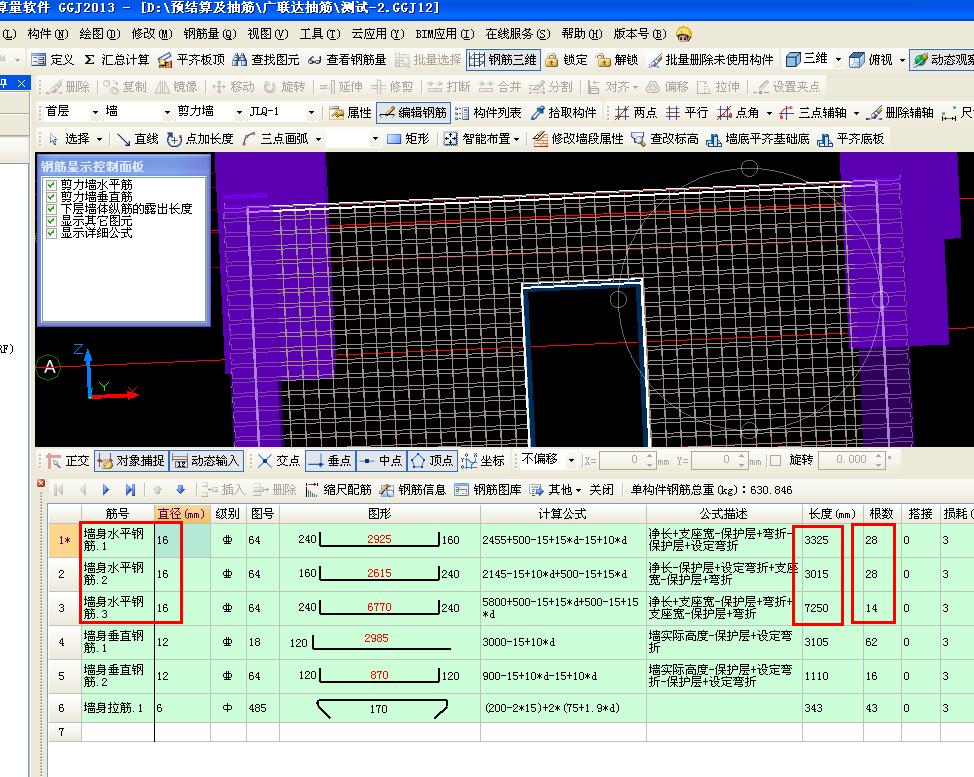The height and width of the screenshot is (777, 974).
Task: Toggle 正交 orthogonal mode
Action: point(68,460)
